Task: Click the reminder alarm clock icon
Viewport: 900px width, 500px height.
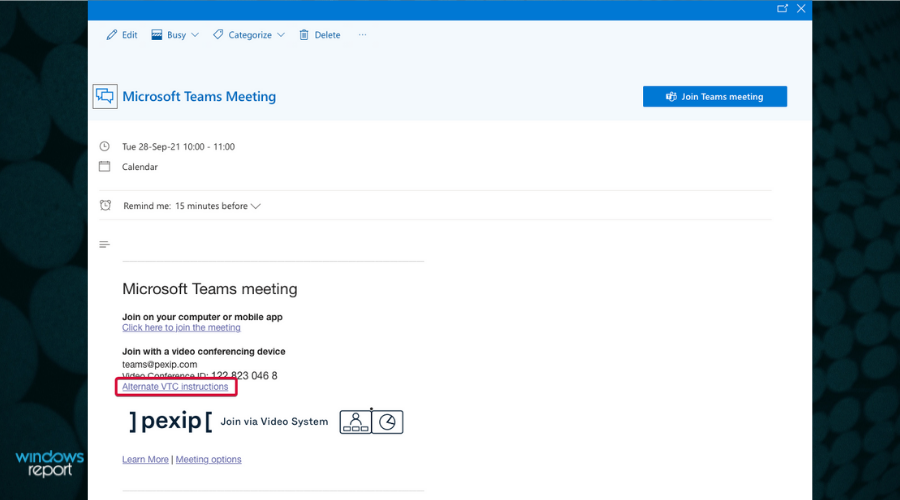Action: (x=105, y=206)
